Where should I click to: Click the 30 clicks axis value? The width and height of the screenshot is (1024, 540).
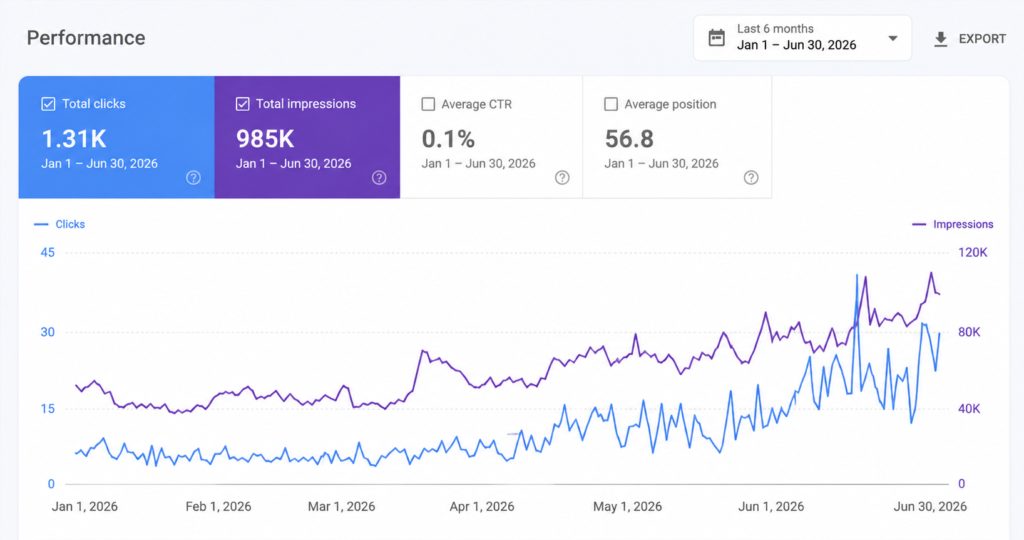[48, 332]
